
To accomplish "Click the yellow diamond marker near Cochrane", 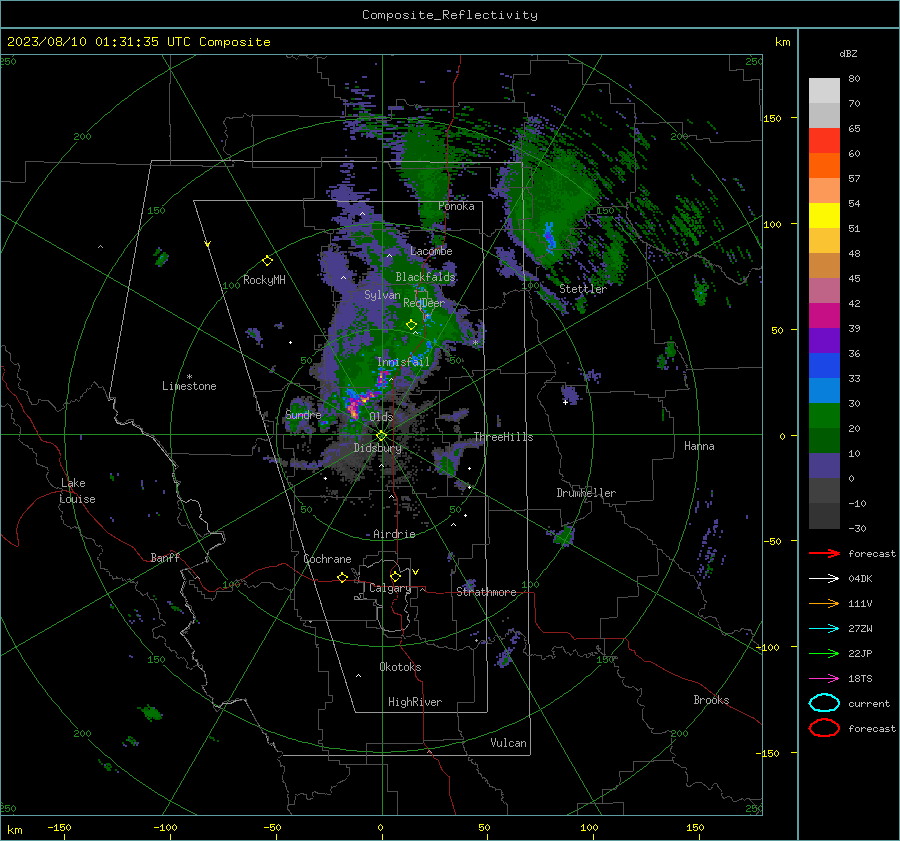I will tap(342, 578).
